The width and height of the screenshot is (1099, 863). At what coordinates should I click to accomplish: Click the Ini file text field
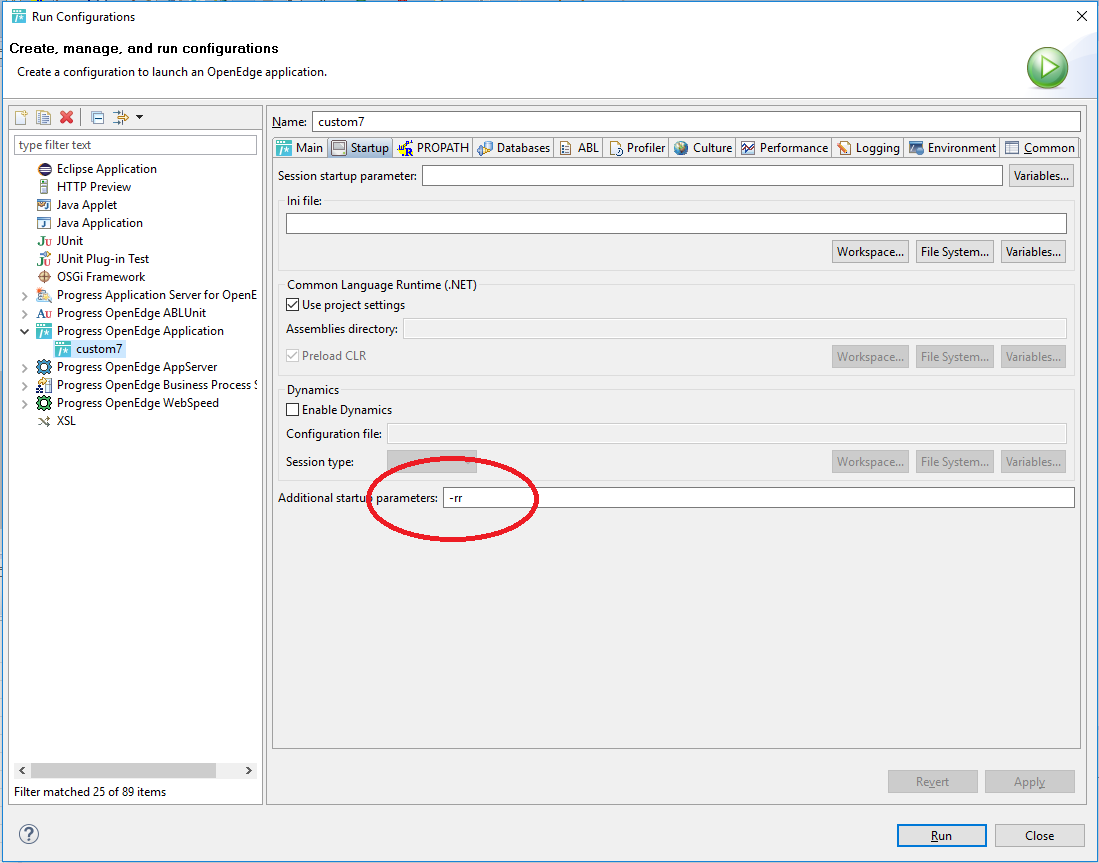point(676,224)
